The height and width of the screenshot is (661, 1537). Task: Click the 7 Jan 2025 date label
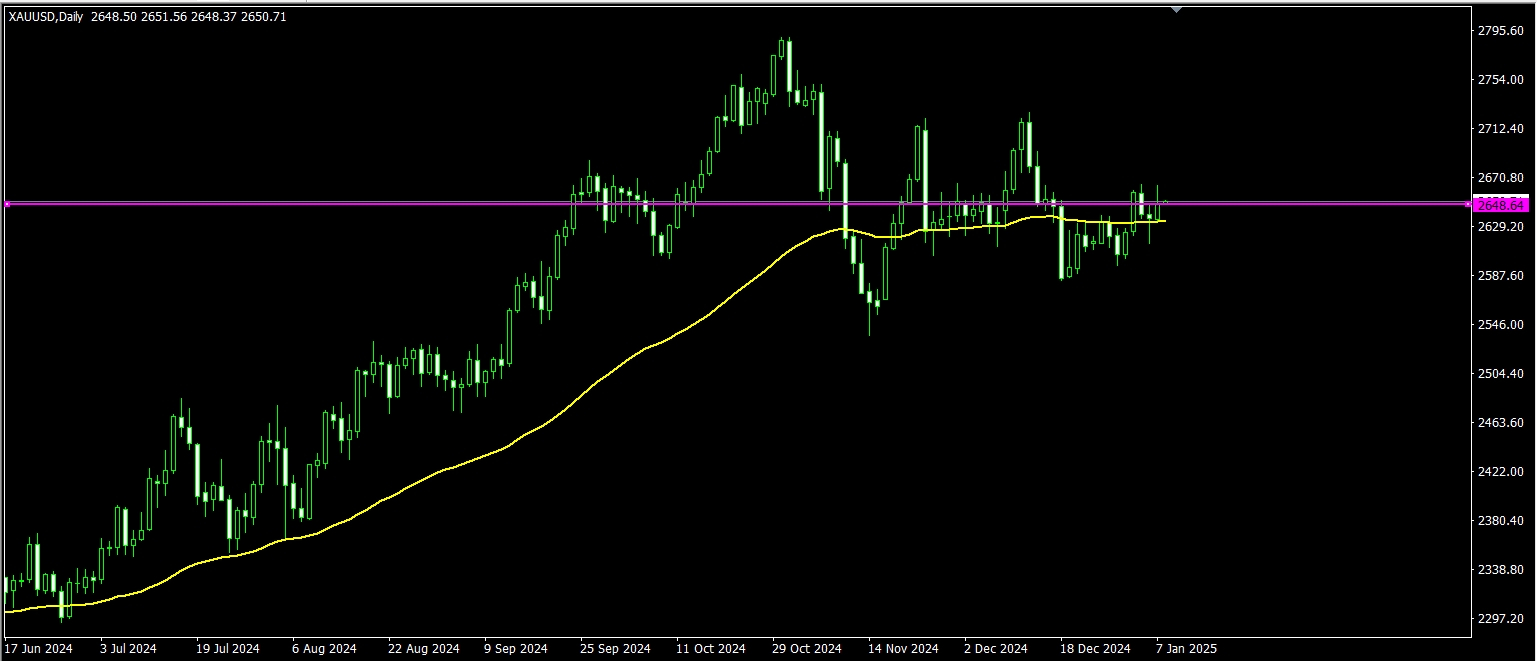pos(1186,649)
